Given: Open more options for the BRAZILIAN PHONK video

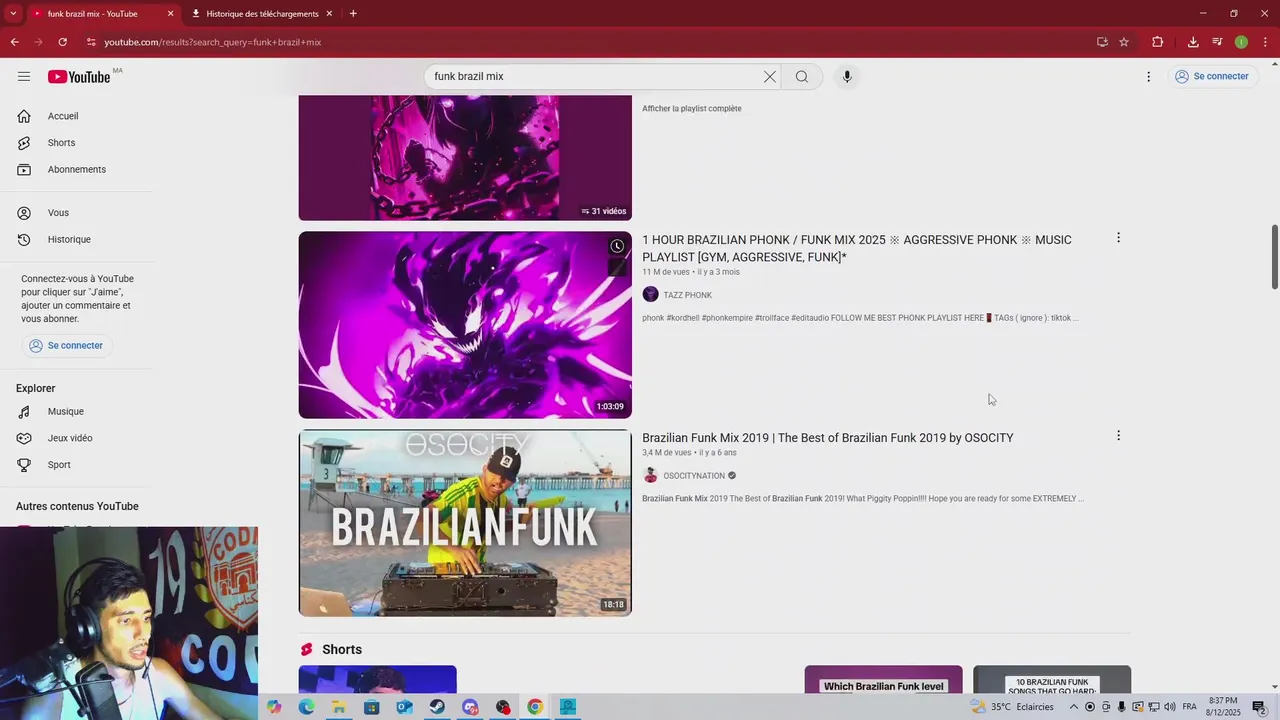Looking at the screenshot, I should [x=1118, y=238].
